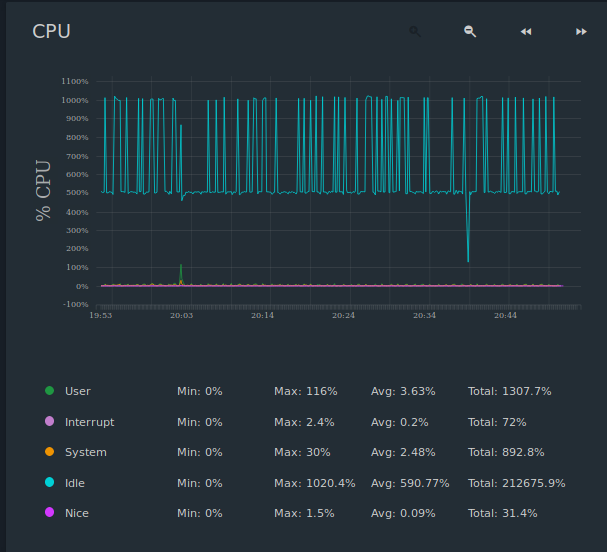The height and width of the screenshot is (552, 607).
Task: Click the rewind double-arrow icon
Action: point(526,32)
